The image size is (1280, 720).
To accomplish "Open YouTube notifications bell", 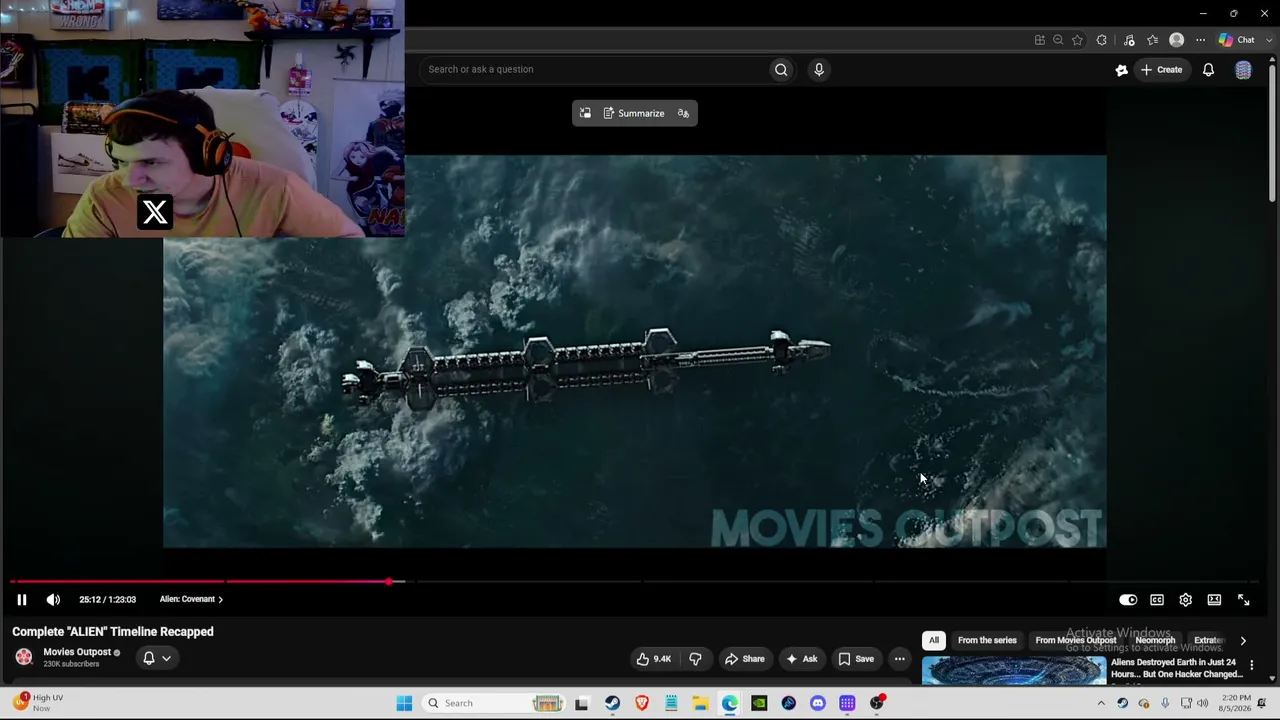I will click(x=1208, y=69).
